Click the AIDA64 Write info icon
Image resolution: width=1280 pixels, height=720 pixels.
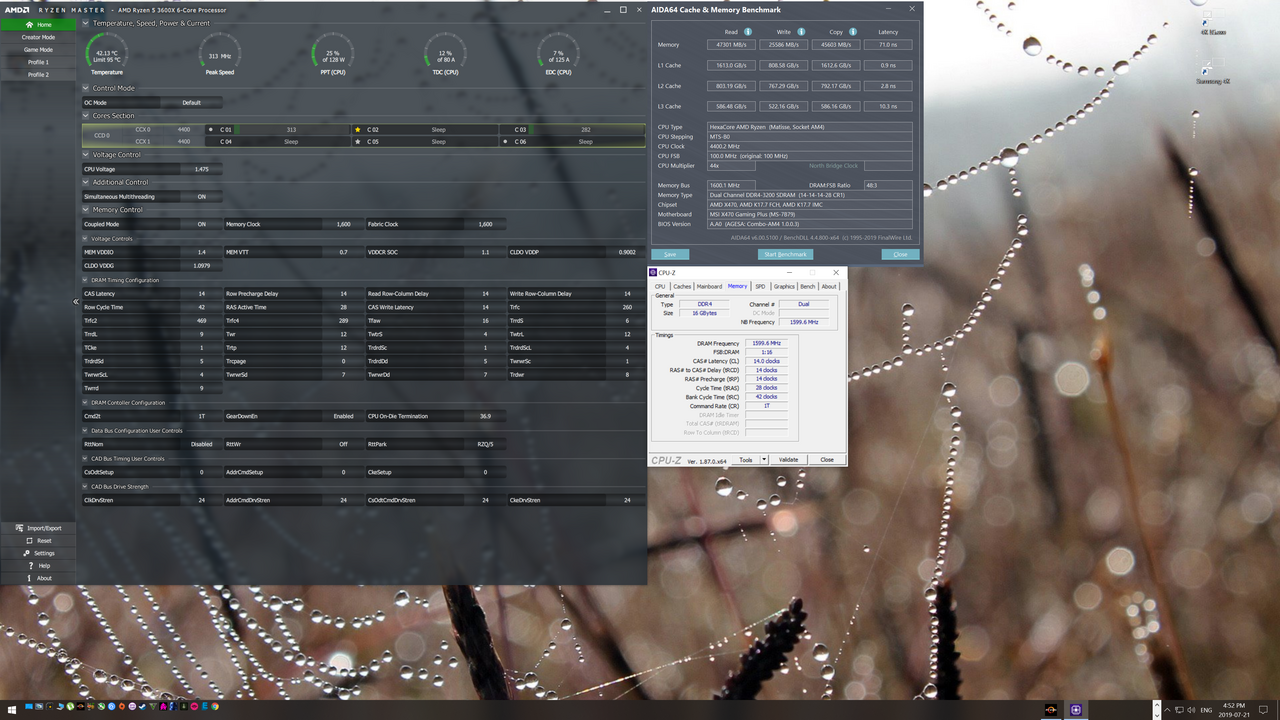801,32
